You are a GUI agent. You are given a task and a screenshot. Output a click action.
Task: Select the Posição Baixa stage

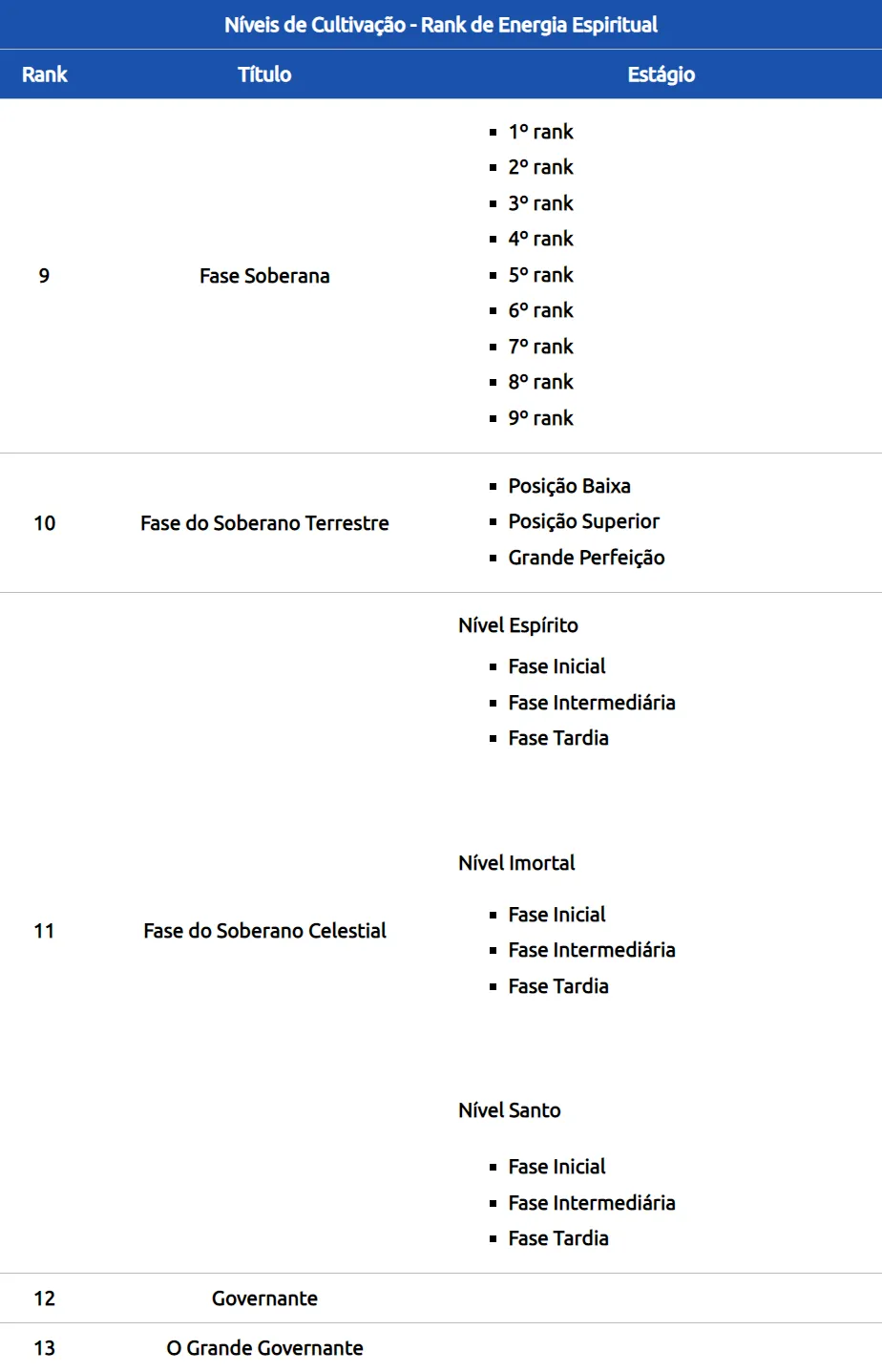(x=569, y=486)
